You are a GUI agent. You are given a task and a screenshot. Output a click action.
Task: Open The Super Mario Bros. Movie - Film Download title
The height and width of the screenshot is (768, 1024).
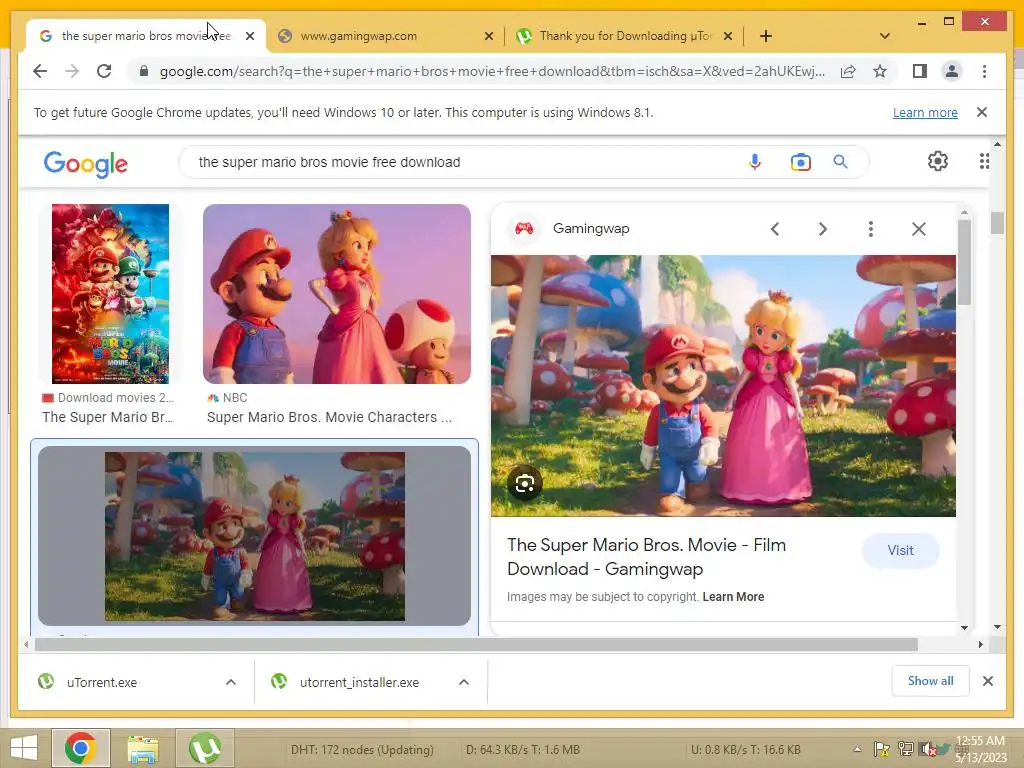pyautogui.click(x=647, y=557)
